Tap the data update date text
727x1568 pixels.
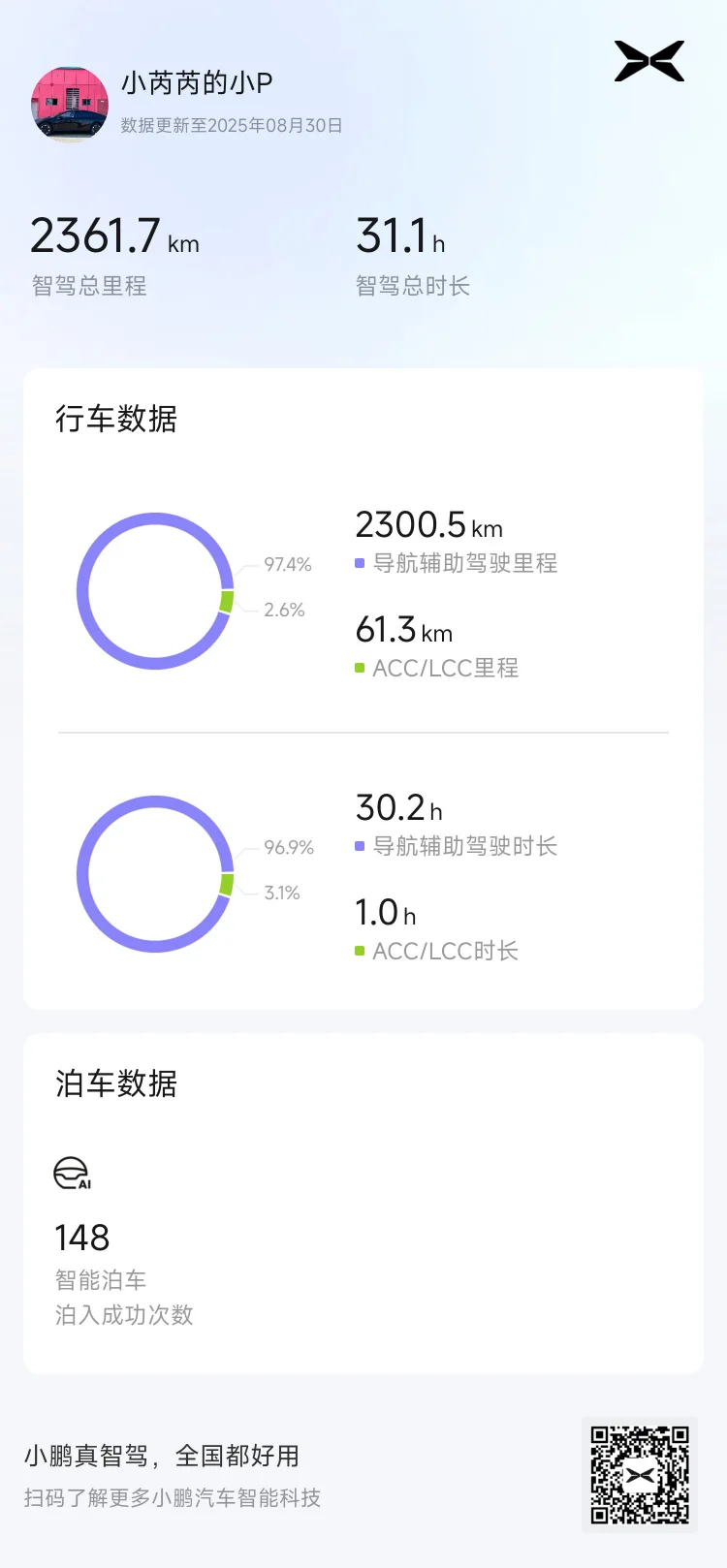pyautogui.click(x=232, y=125)
